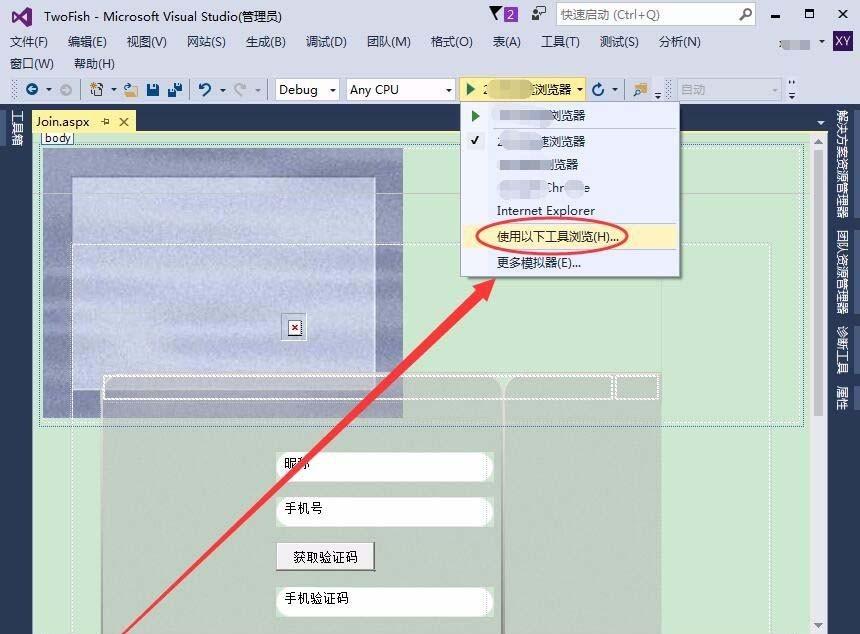The width and height of the screenshot is (860, 634).
Task: Expand the browser selection dropdown arrow
Action: click(582, 89)
